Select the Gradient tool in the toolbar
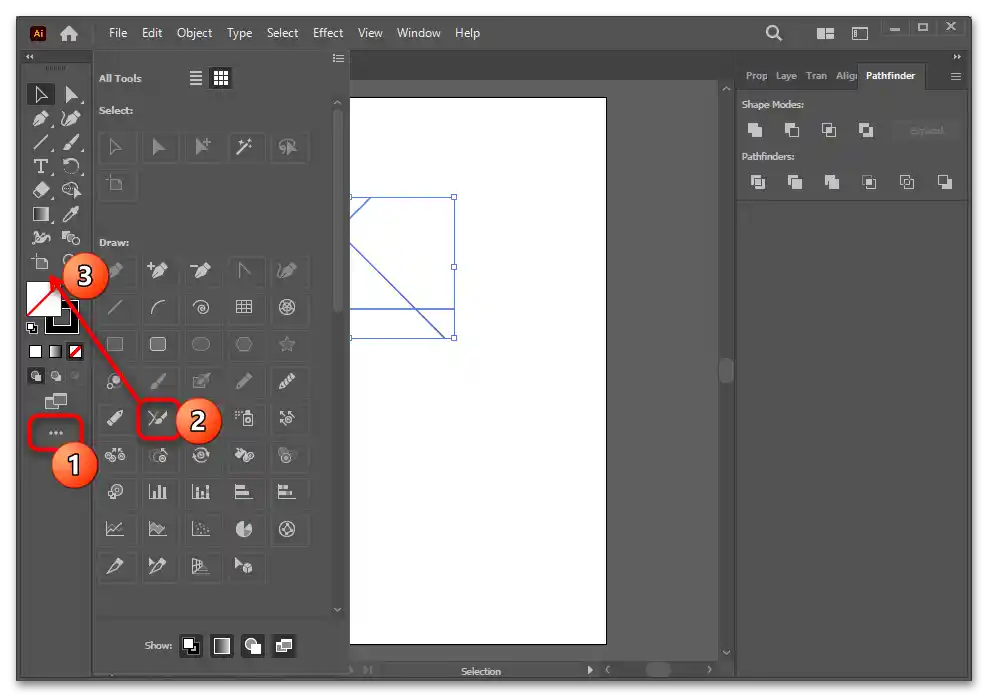 pos(41,214)
